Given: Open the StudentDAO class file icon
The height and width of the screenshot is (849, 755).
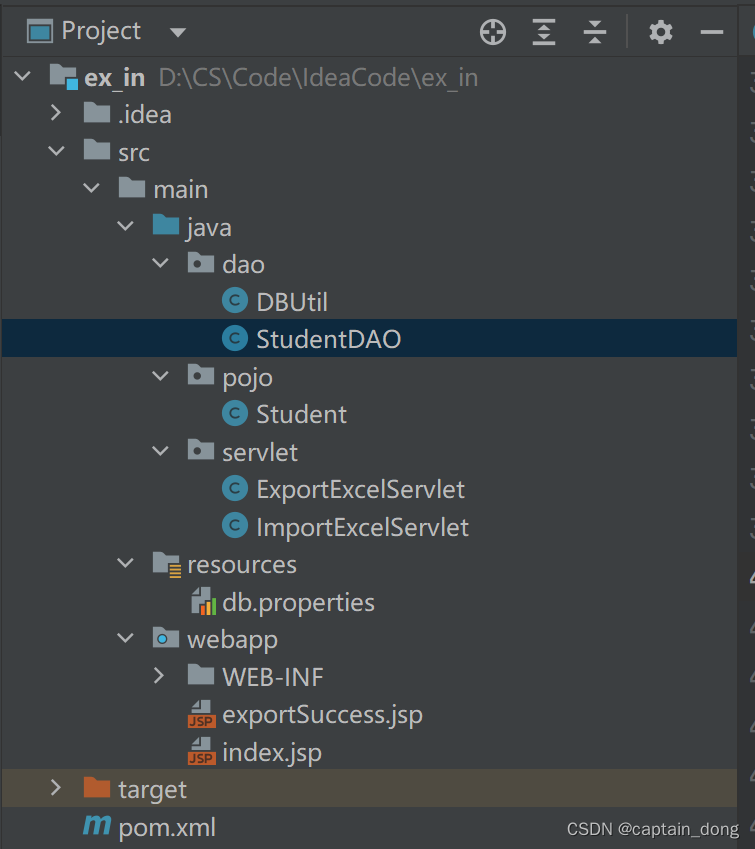Looking at the screenshot, I should (234, 338).
